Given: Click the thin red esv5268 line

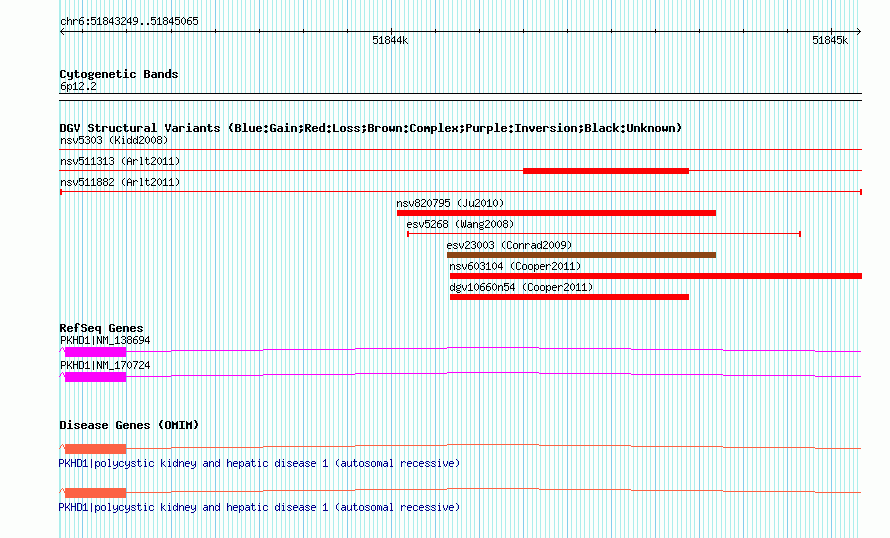Looking at the screenshot, I should [604, 234].
